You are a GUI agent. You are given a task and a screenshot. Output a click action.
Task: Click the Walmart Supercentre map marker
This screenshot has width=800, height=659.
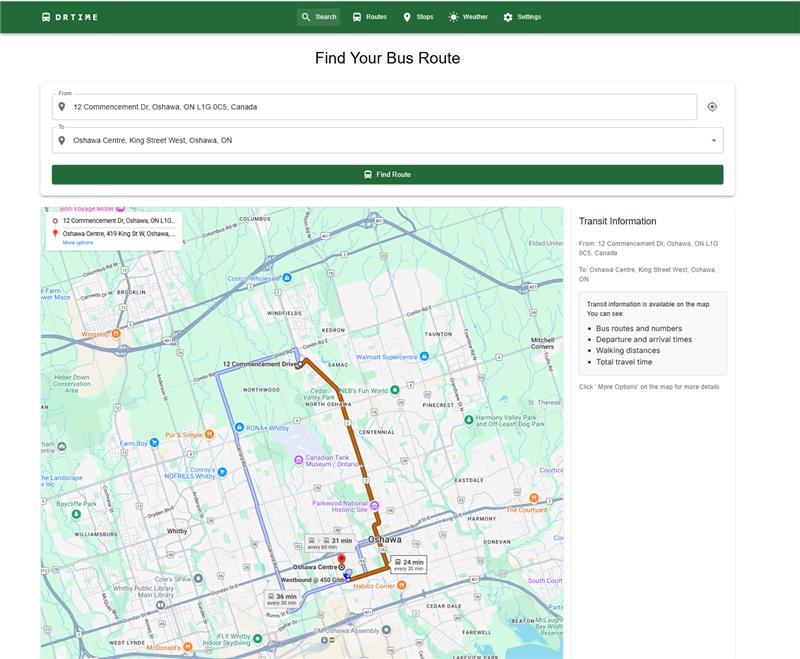(424, 357)
